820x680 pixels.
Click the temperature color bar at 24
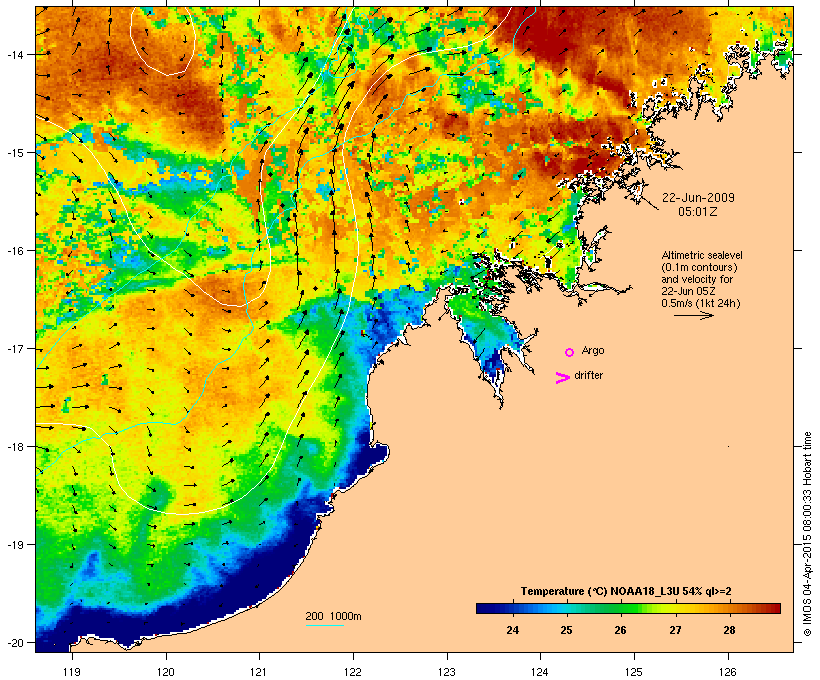coord(512,608)
